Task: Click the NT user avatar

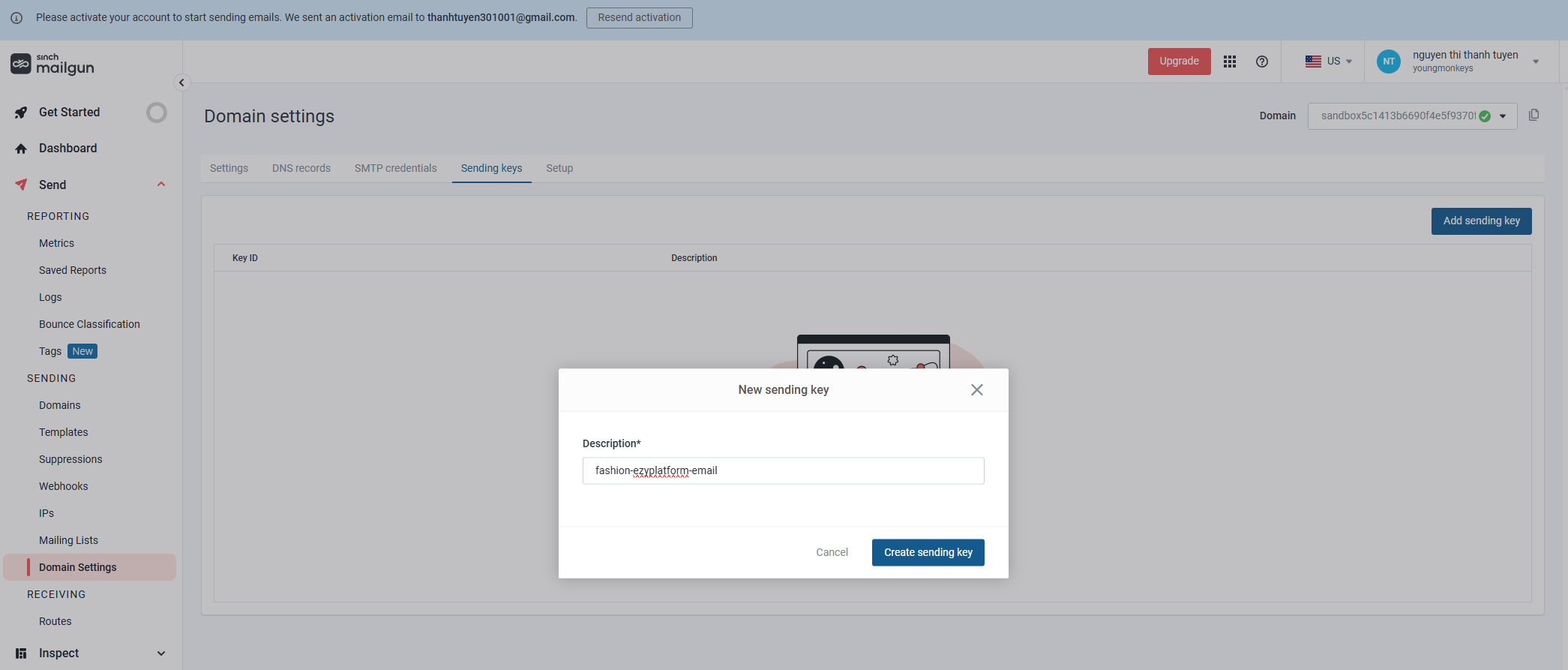Action: [1389, 62]
